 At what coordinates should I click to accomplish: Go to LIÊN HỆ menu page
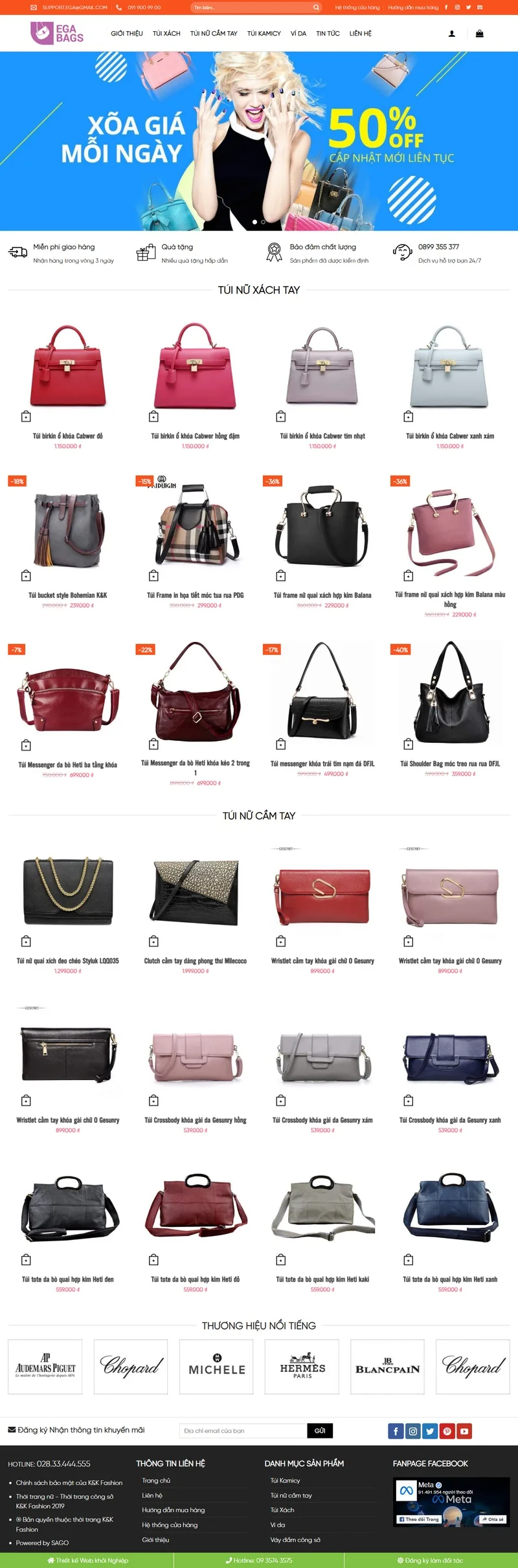pyautogui.click(x=361, y=34)
